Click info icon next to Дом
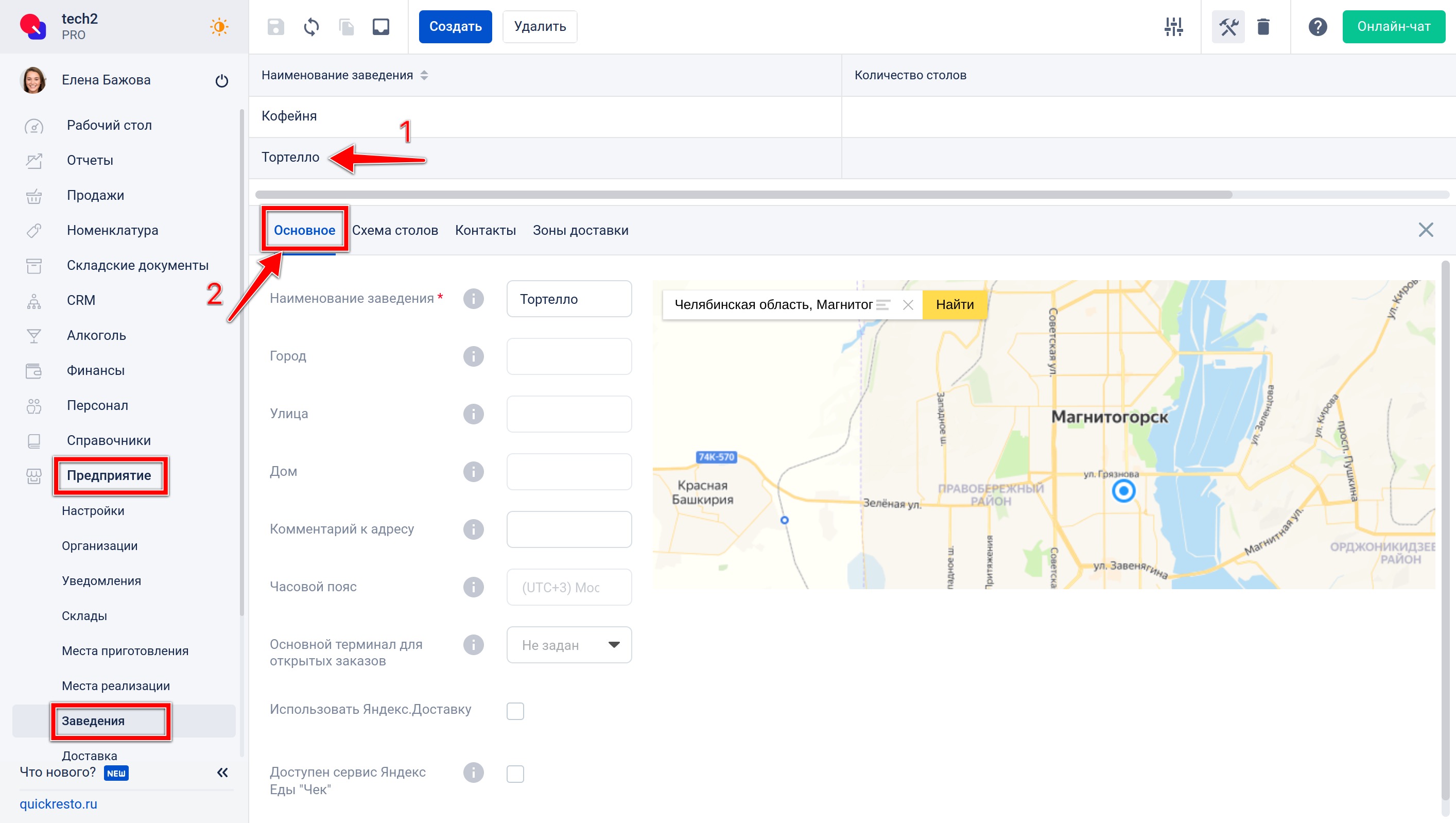This screenshot has width=1456, height=823. [x=473, y=471]
